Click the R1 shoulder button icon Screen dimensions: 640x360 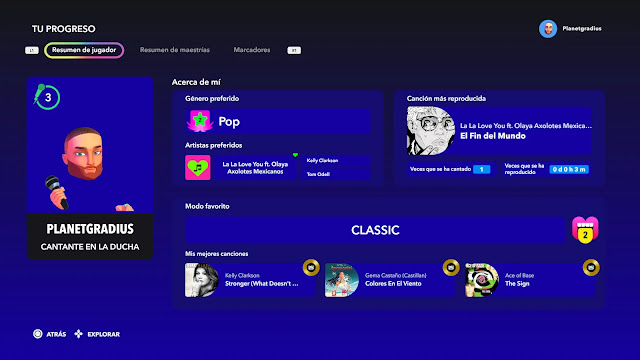click(x=294, y=50)
